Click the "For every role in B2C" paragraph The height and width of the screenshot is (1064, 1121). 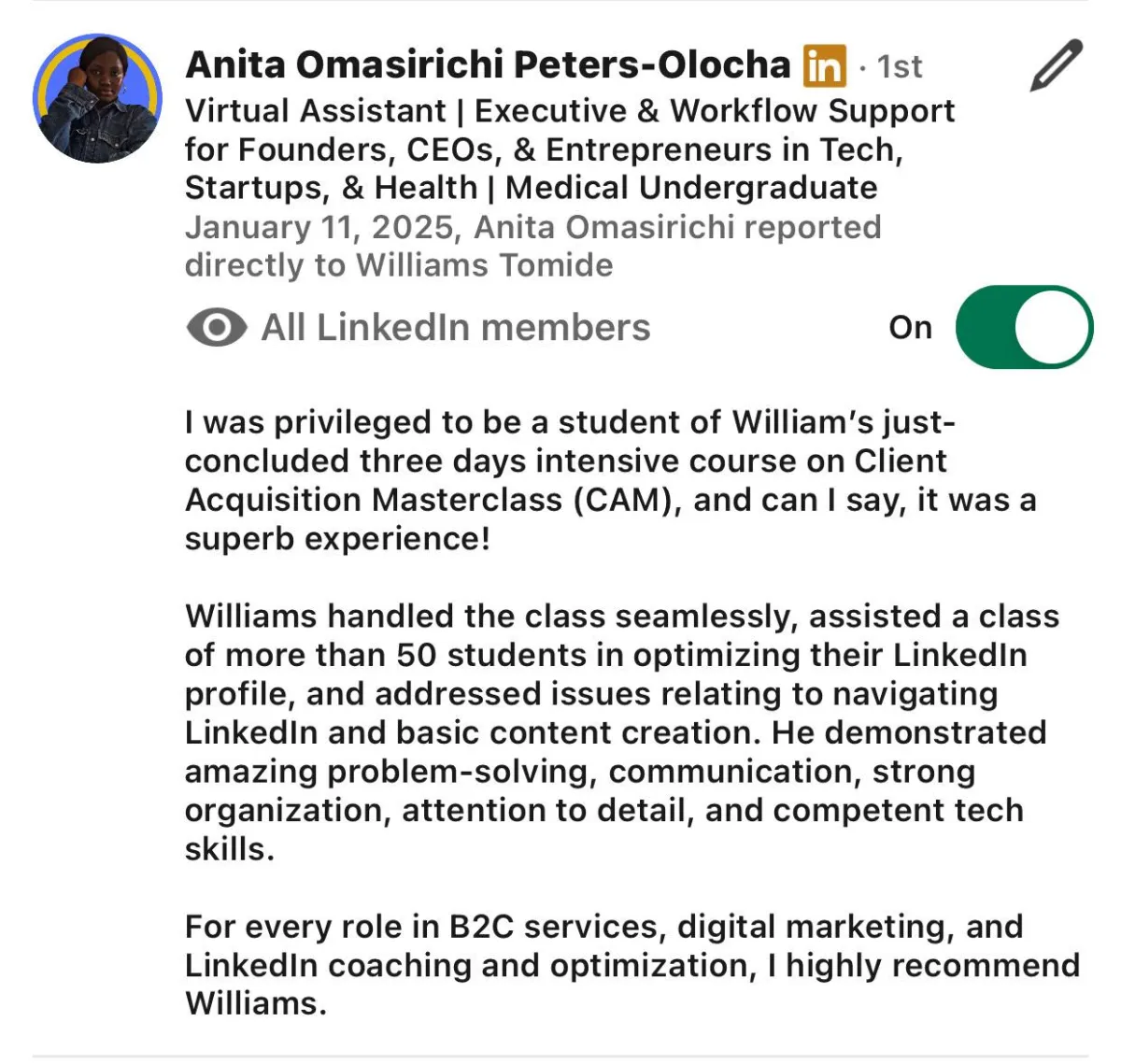coord(632,965)
